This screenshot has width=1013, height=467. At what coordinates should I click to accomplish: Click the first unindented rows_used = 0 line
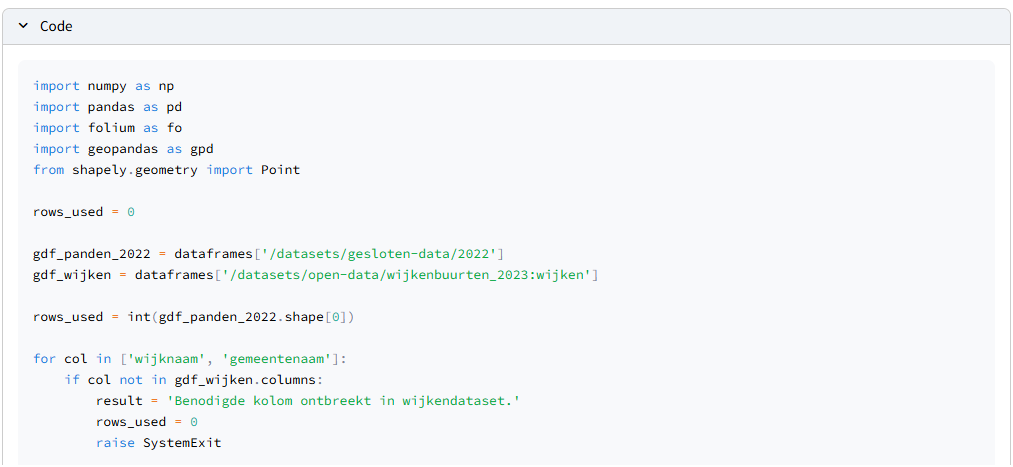pyautogui.click(x=83, y=212)
